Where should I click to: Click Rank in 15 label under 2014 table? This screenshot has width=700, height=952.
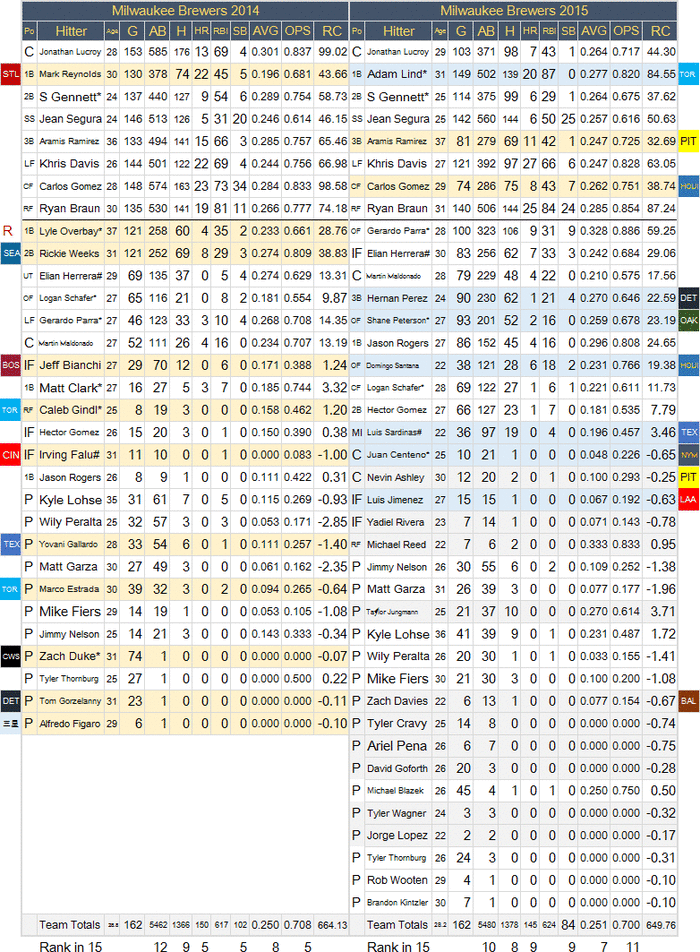coord(70,946)
